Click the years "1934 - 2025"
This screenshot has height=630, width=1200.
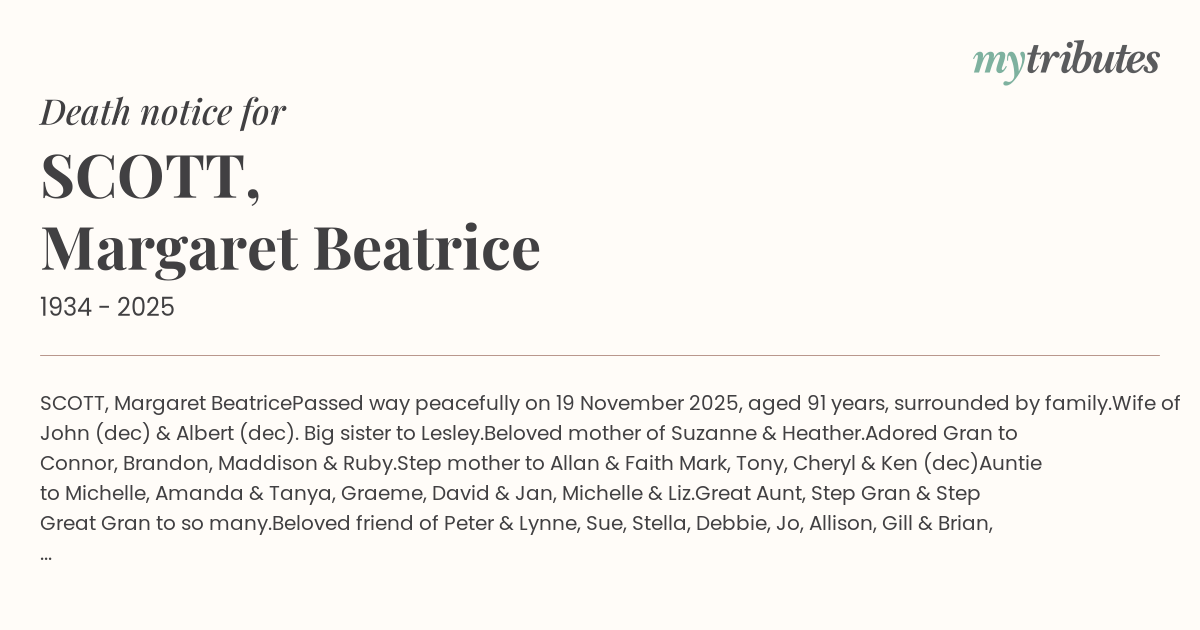point(107,308)
